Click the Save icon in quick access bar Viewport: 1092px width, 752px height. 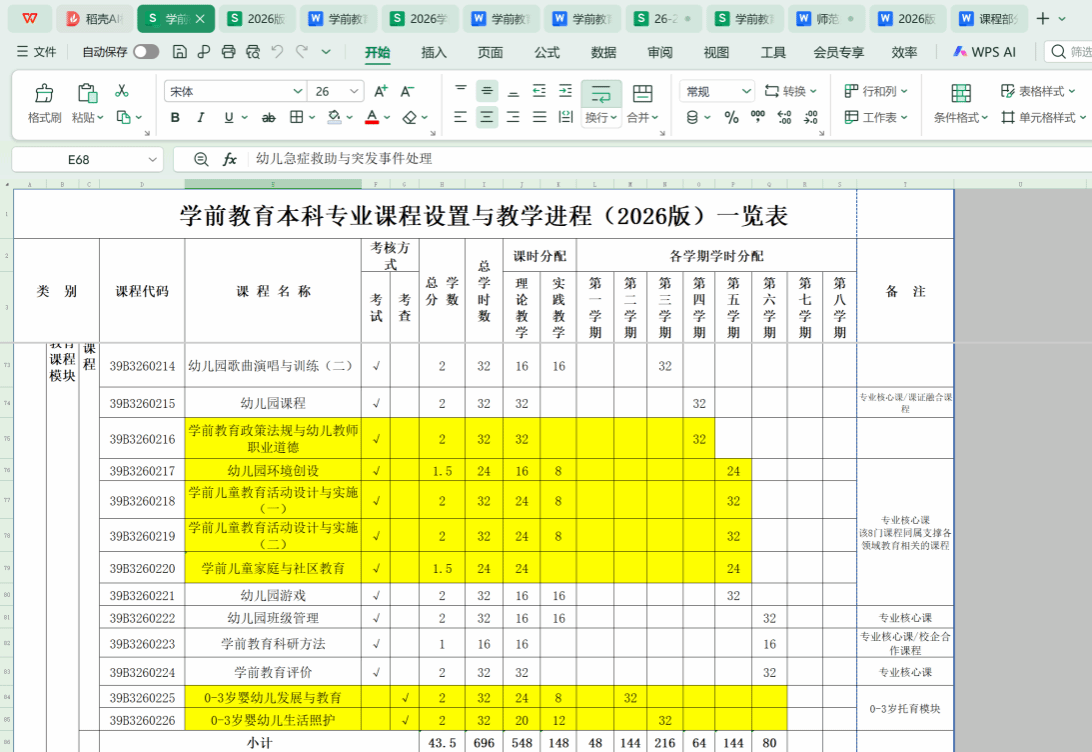180,52
